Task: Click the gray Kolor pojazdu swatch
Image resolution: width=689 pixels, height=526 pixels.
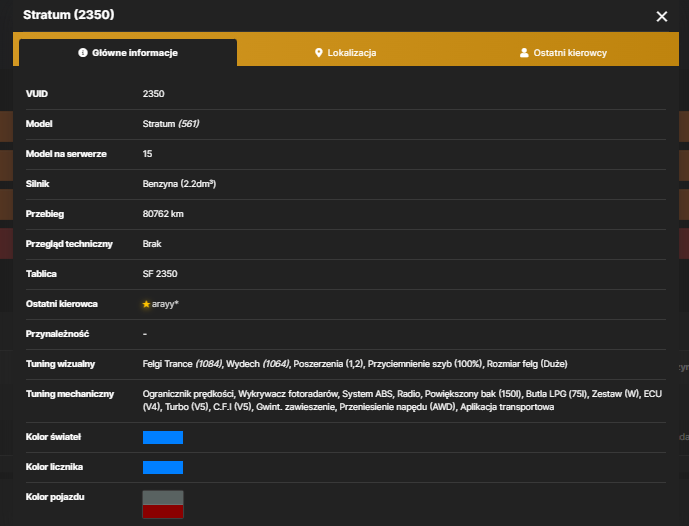Action: tap(163, 497)
